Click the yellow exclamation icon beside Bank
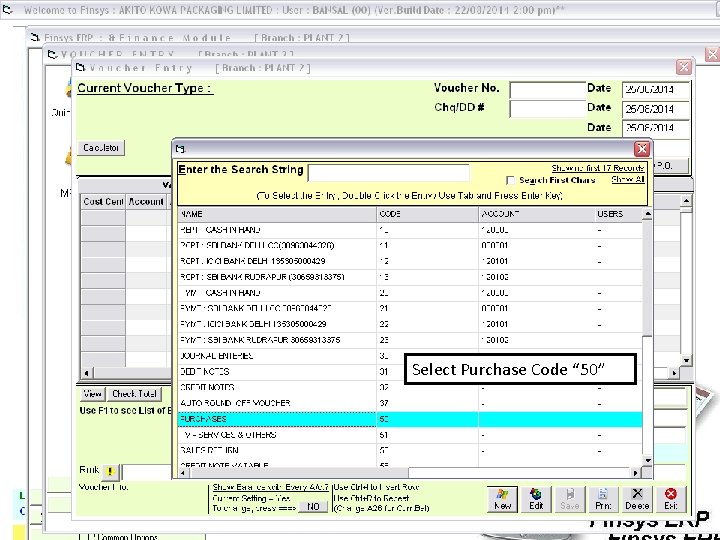The image size is (720, 540). 110,472
